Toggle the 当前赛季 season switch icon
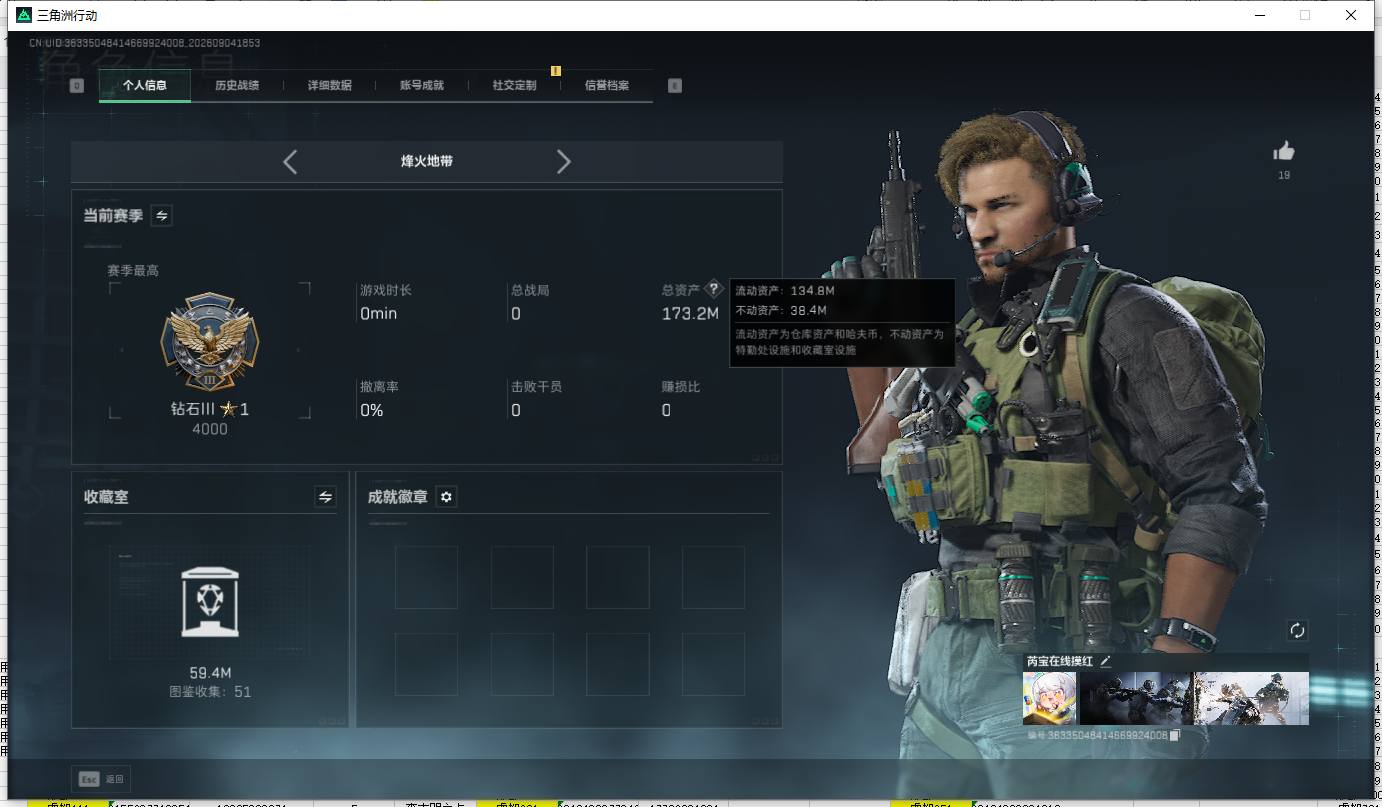The image size is (1382, 807). pyautogui.click(x=161, y=216)
